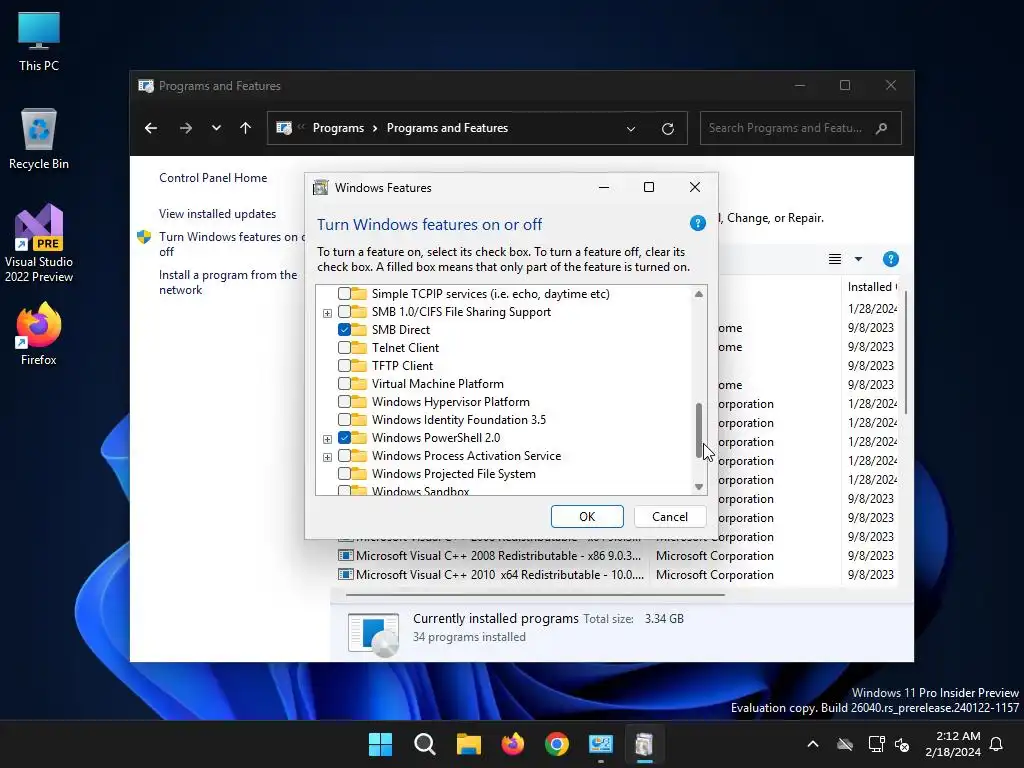
Task: Open the notification bell in system tray
Action: (x=997, y=744)
